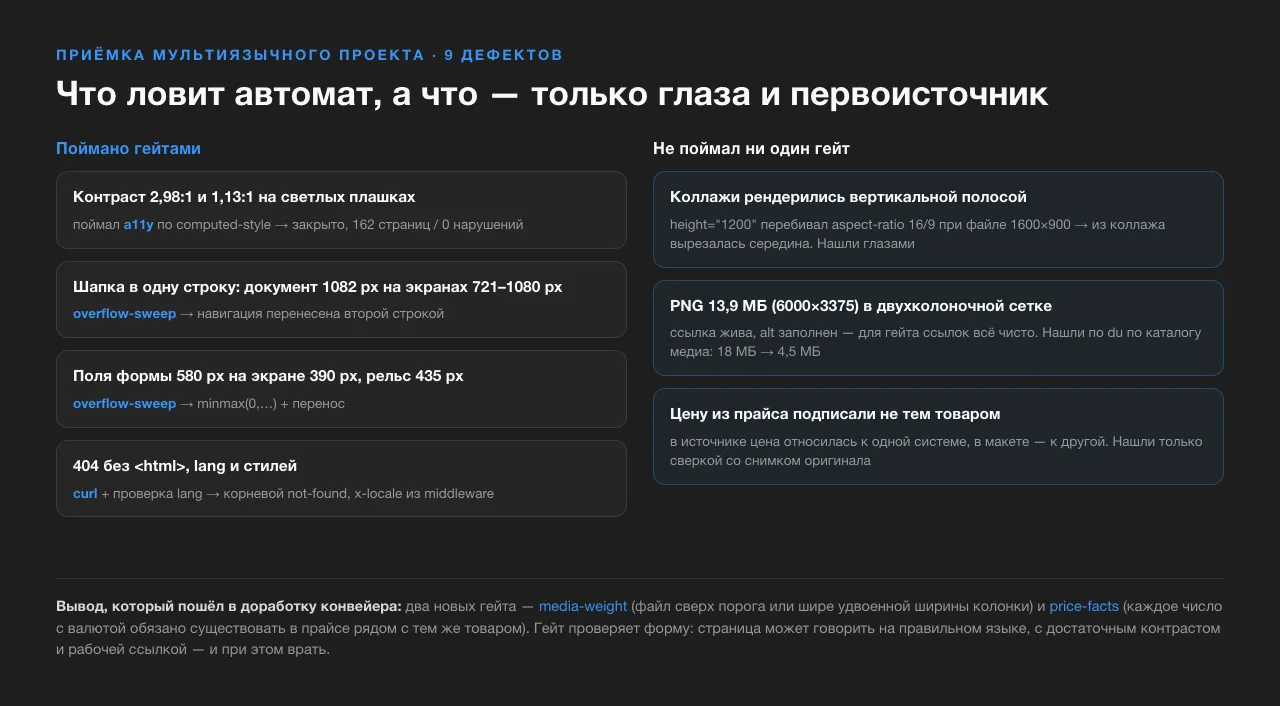Select card title 'Коллажи рендерились вертикальной полосой'

(848, 197)
